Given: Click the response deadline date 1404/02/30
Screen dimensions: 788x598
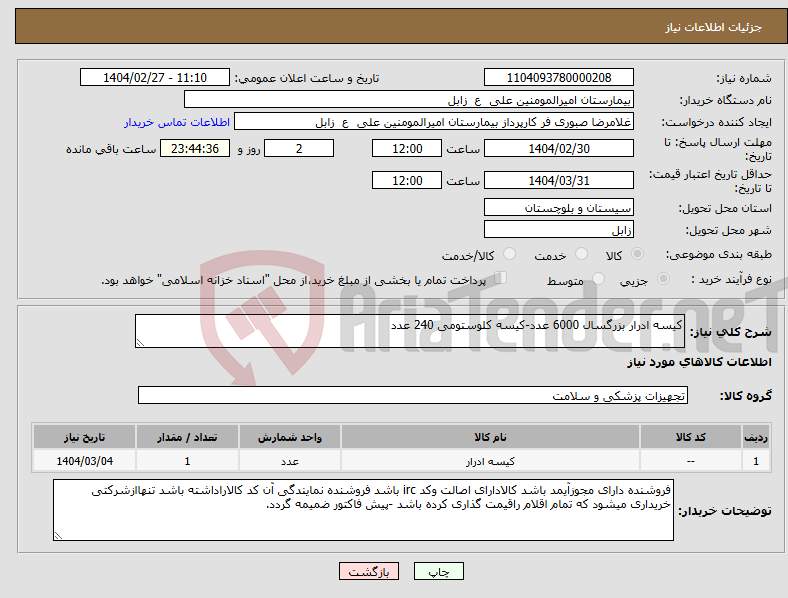Looking at the screenshot, I should point(559,149).
